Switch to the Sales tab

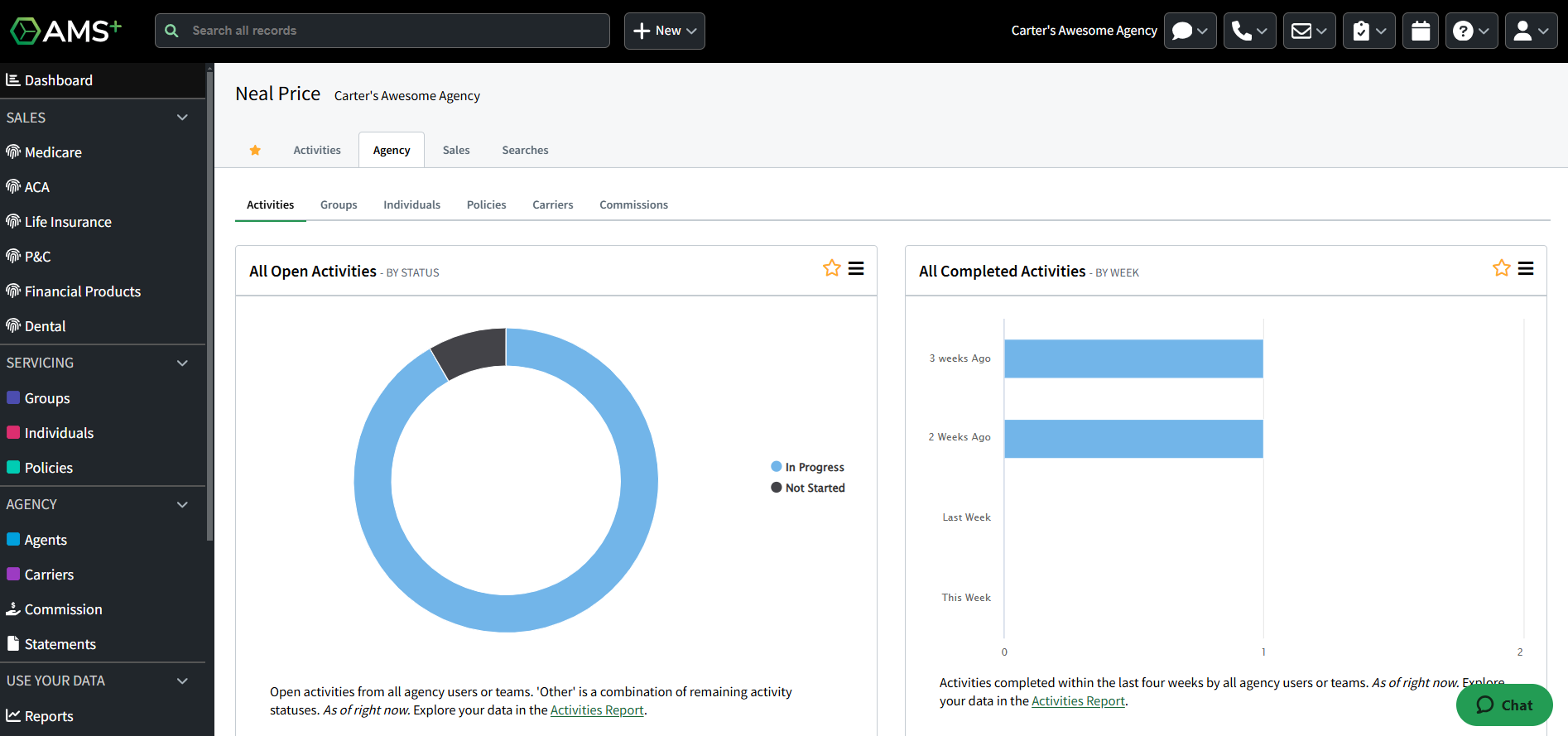coord(456,150)
